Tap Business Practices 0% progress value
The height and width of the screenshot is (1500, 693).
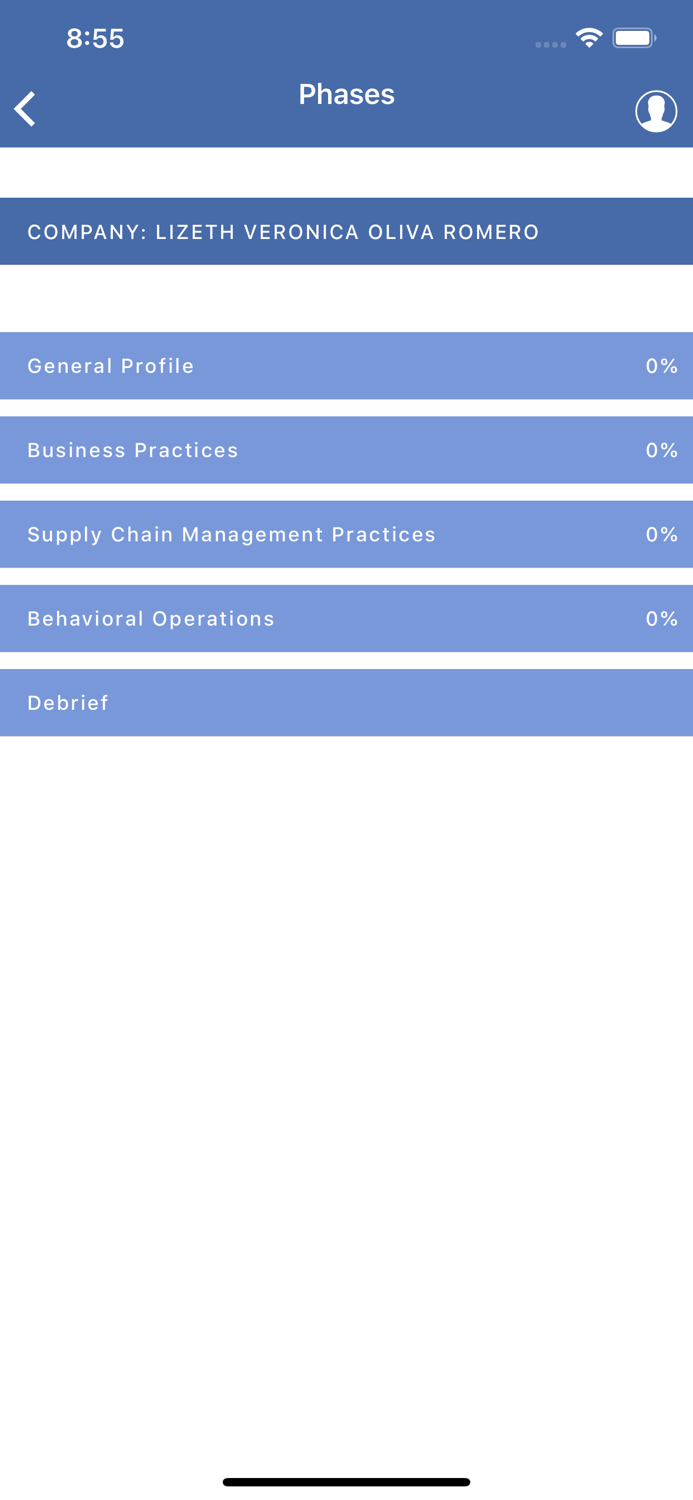point(661,450)
